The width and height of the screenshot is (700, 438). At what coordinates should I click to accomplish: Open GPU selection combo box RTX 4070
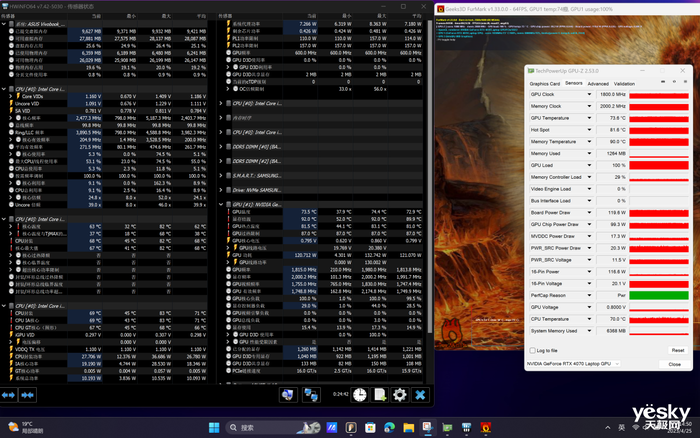click(573, 364)
